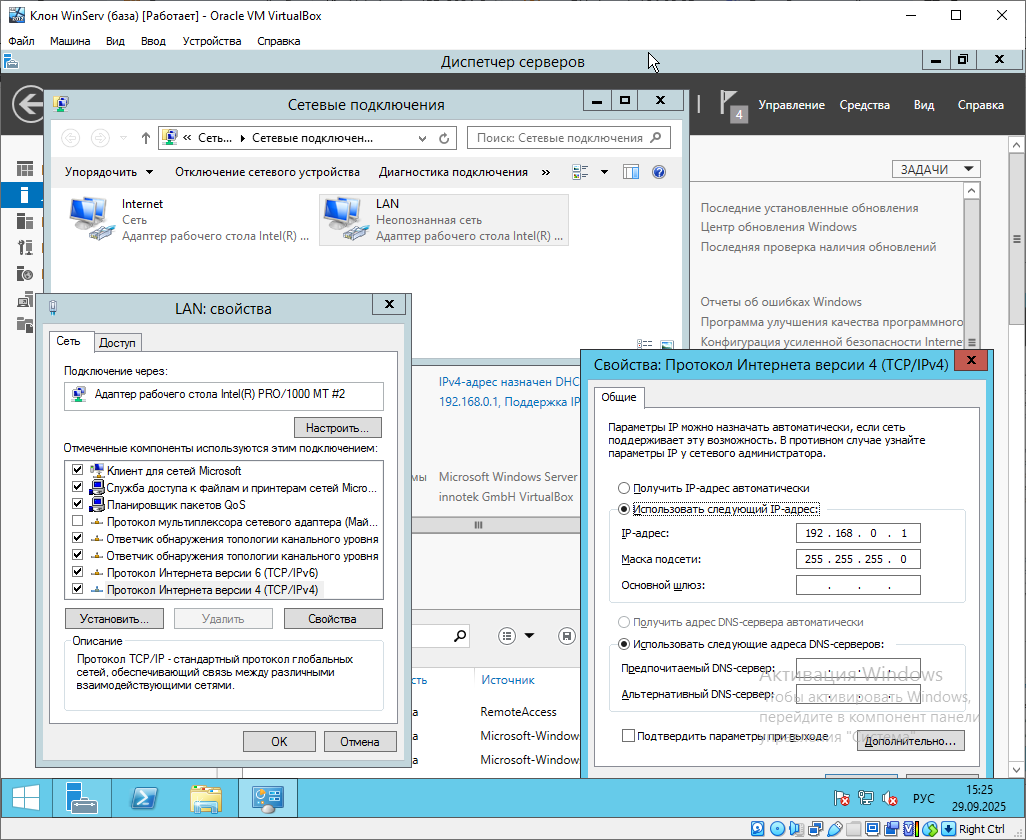Click the Up arrow in Network Connections
Screen dimensions: 1026x840
145,138
